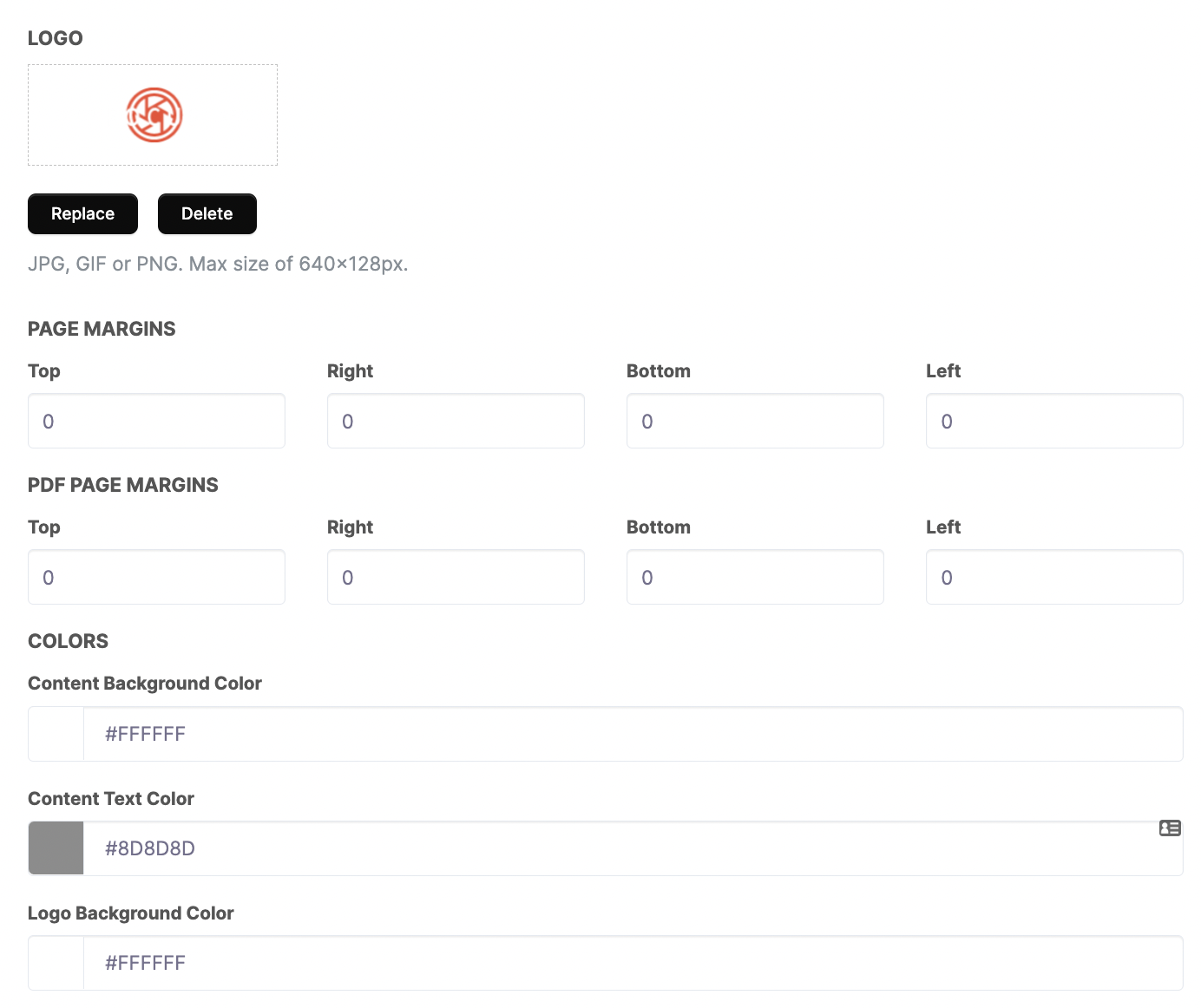
Task: Edit the Content Background Color hex value
Action: point(633,734)
